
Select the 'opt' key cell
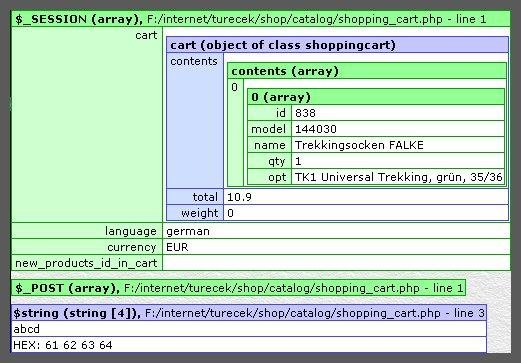270,177
